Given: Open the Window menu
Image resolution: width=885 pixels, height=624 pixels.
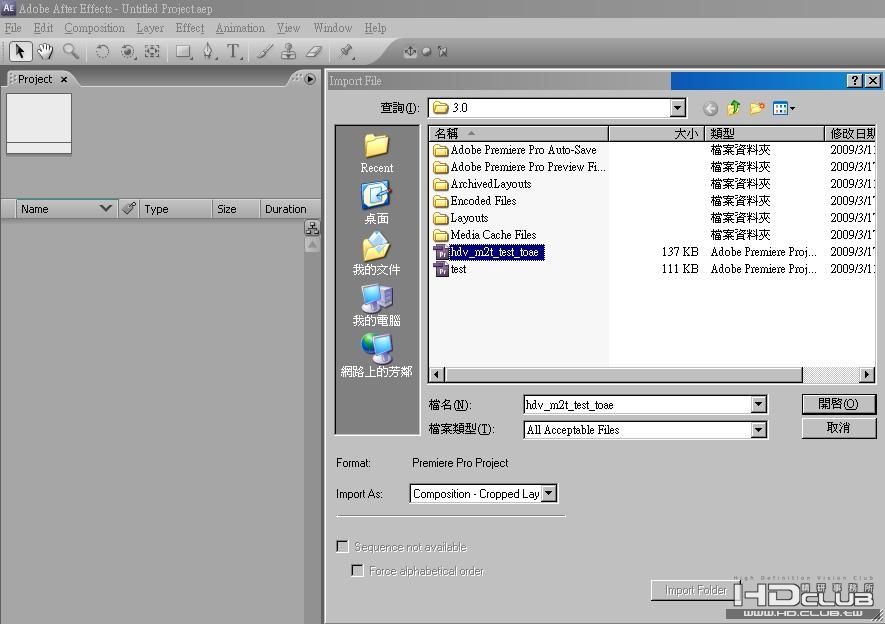Looking at the screenshot, I should (x=332, y=28).
